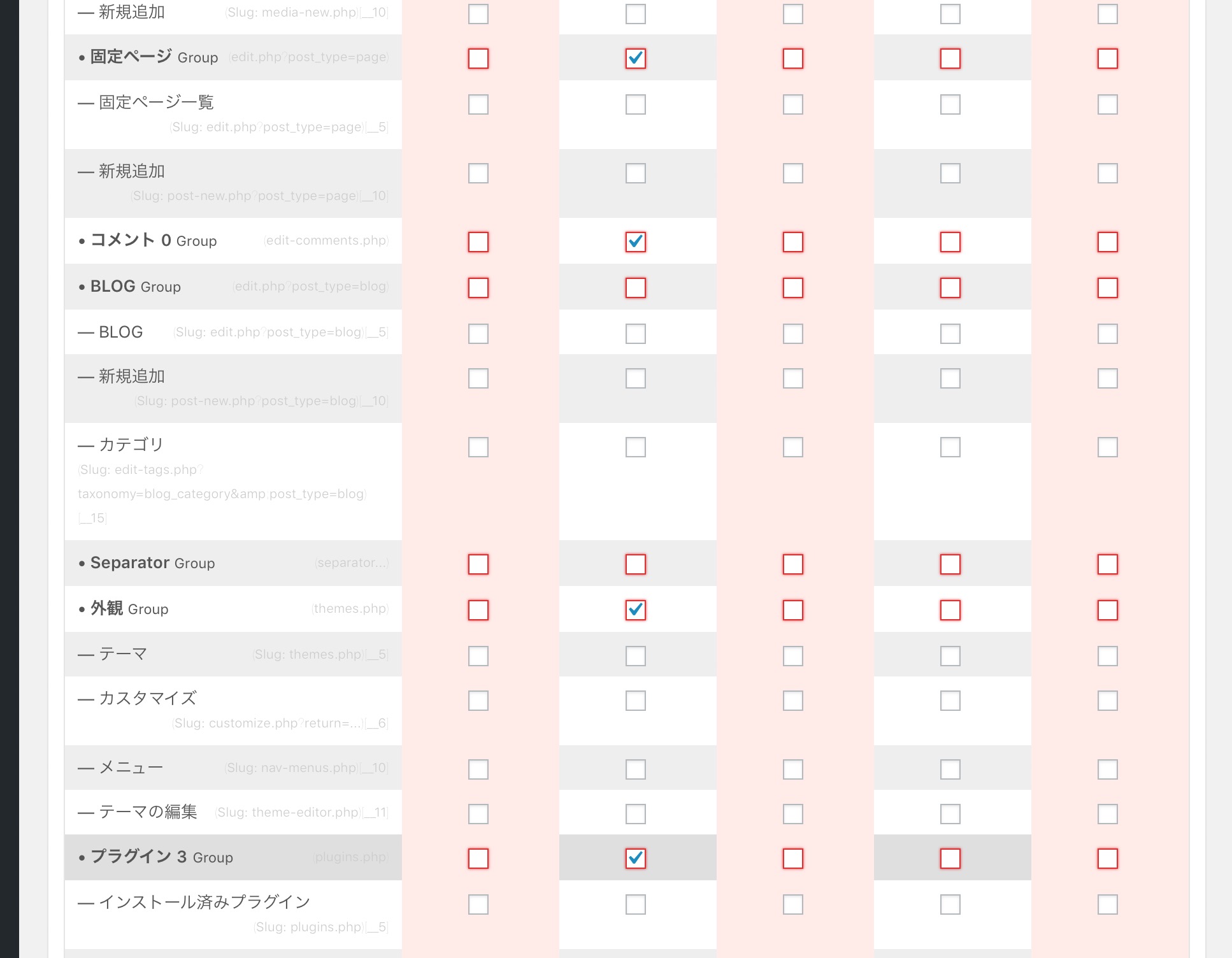Toggle red-bordered icon for BLOG Group

click(x=478, y=287)
